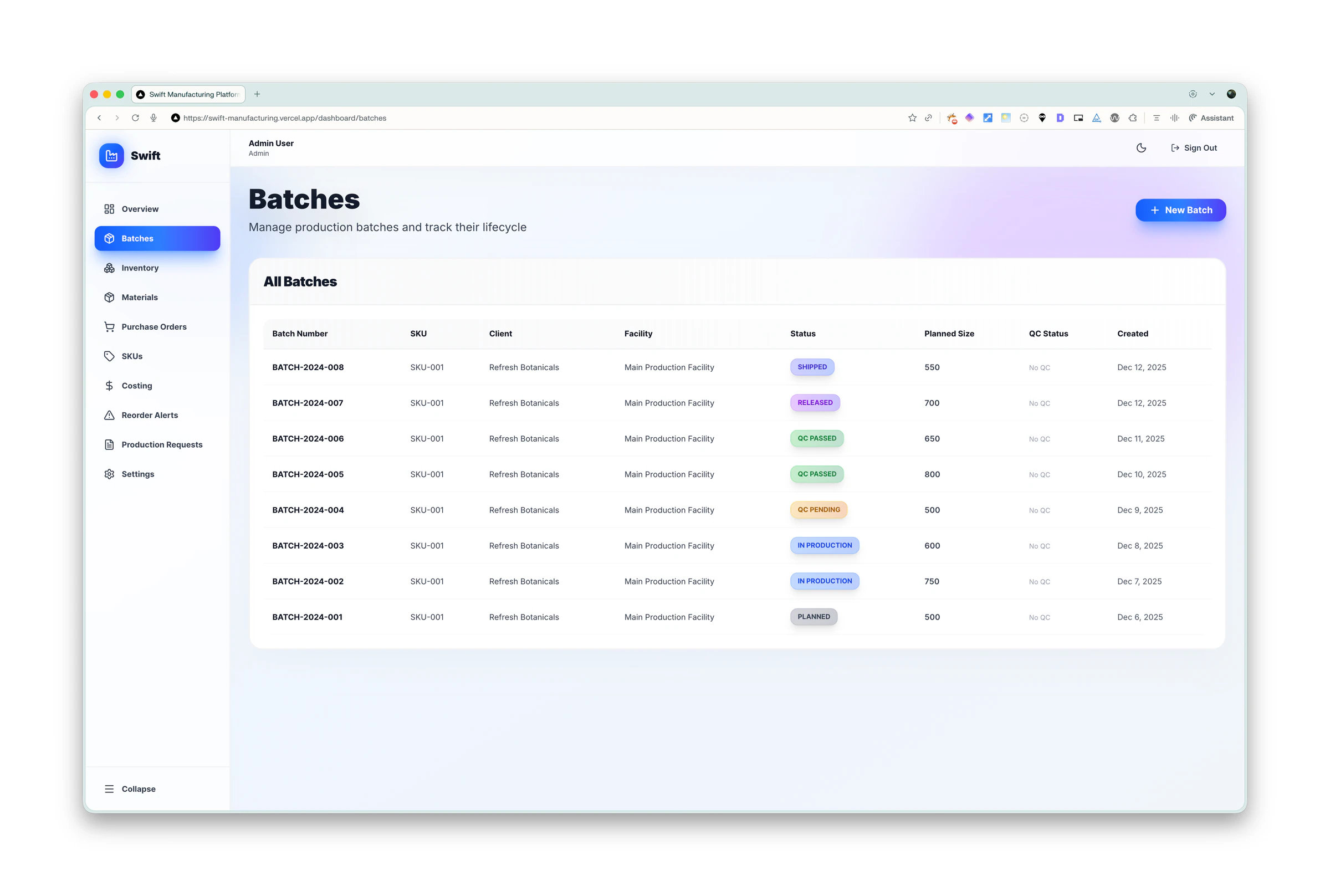The image size is (1330, 896).
Task: Click created date Dec 6, 2025
Action: (1140, 617)
